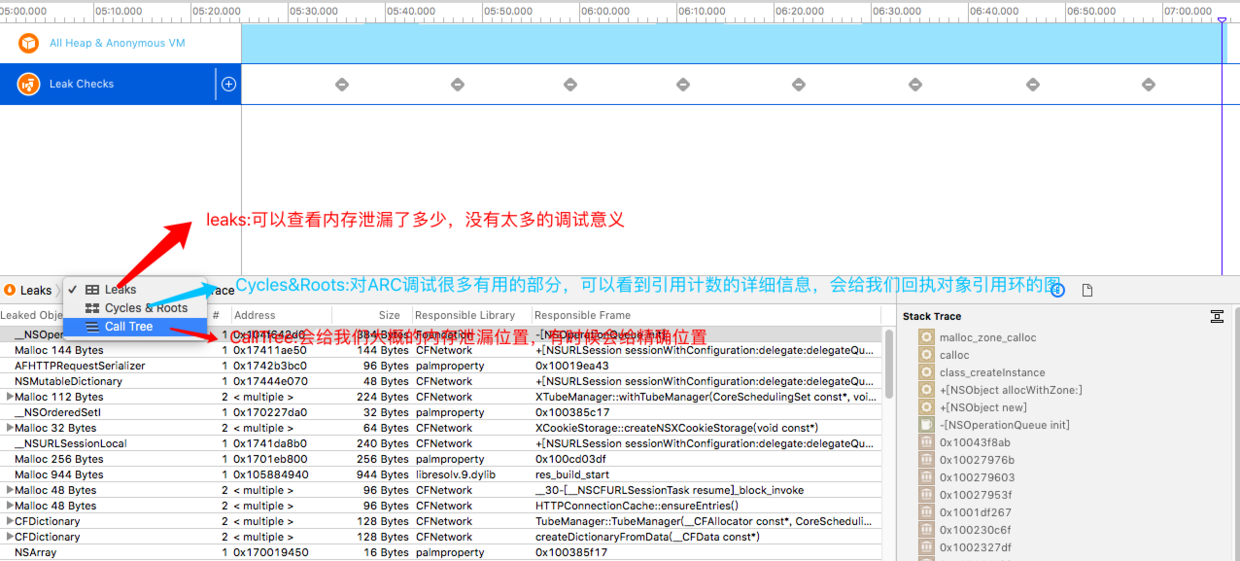This screenshot has width=1240, height=561.
Task: Click icon beside +[NSObject allocWithZone:] frame
Action: pos(926,390)
